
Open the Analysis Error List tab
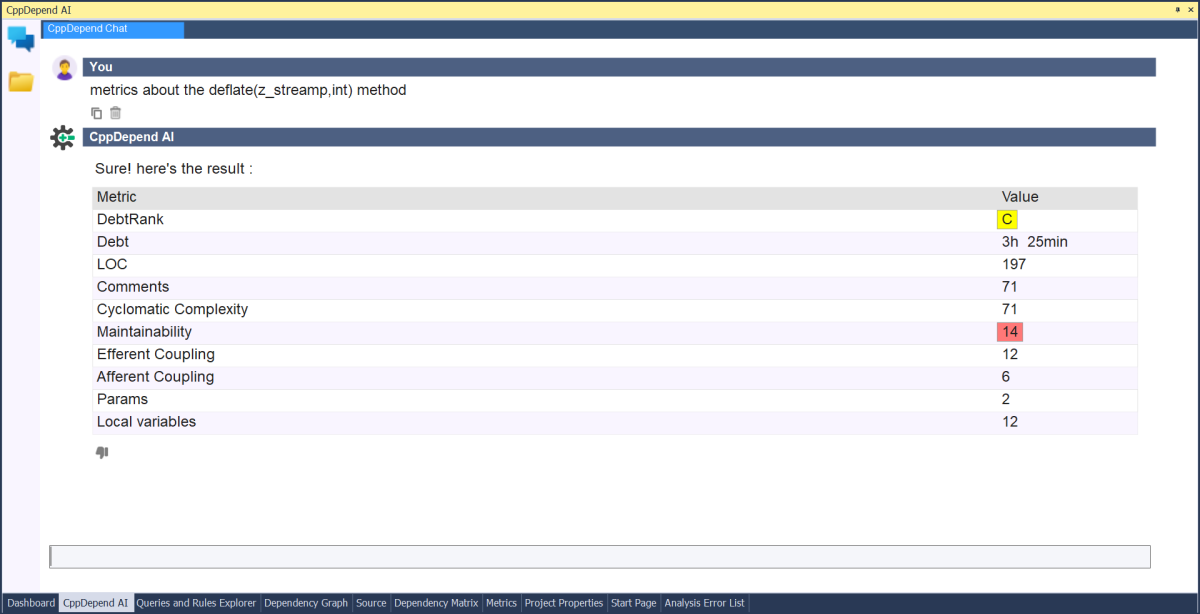click(705, 603)
